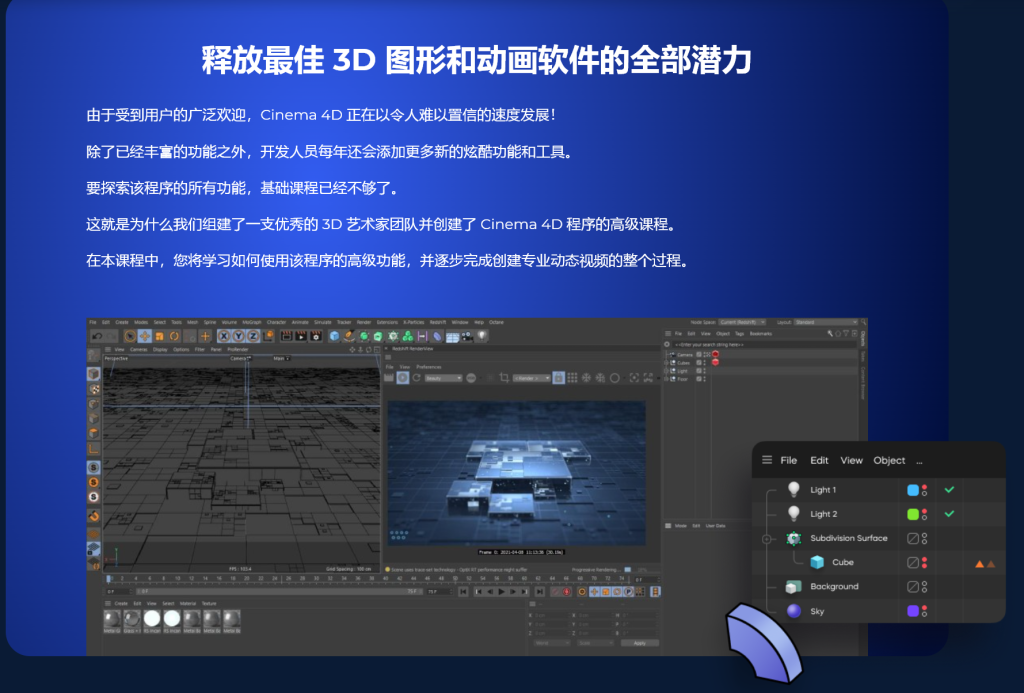Open the Render camera dropdown in RenderView
This screenshot has height=693, width=1024.
[531, 378]
